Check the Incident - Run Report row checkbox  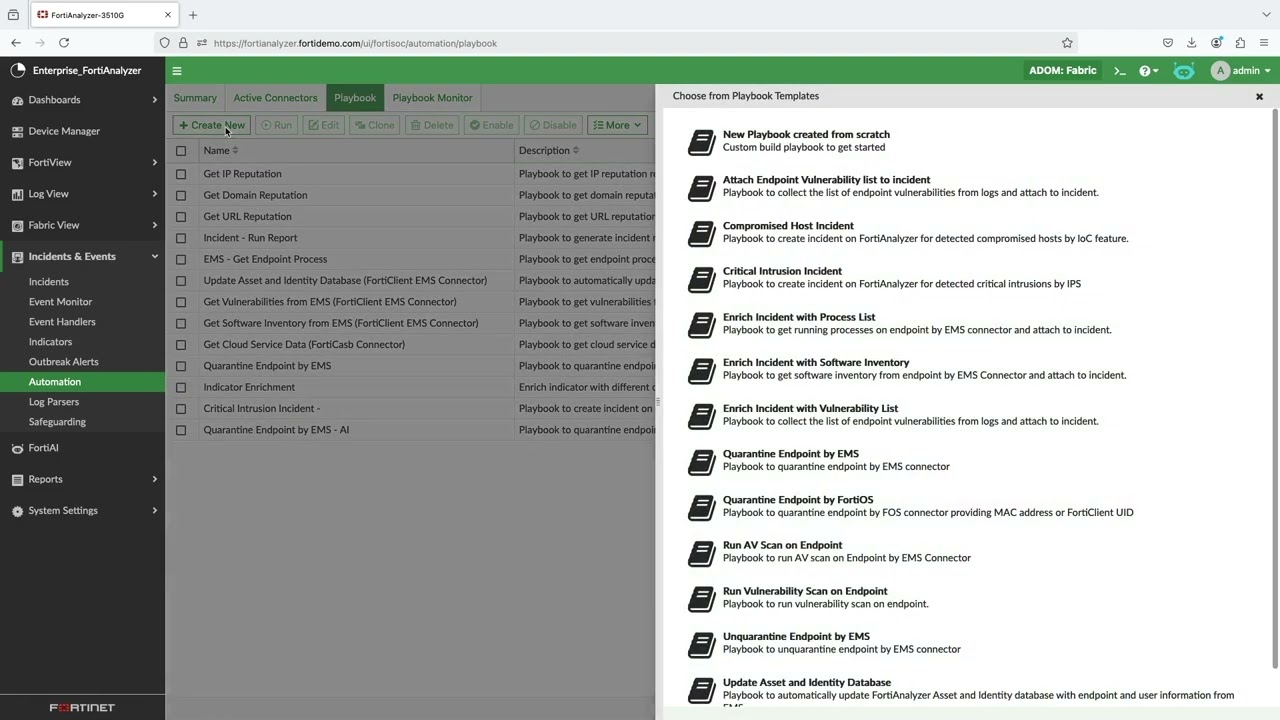point(181,238)
